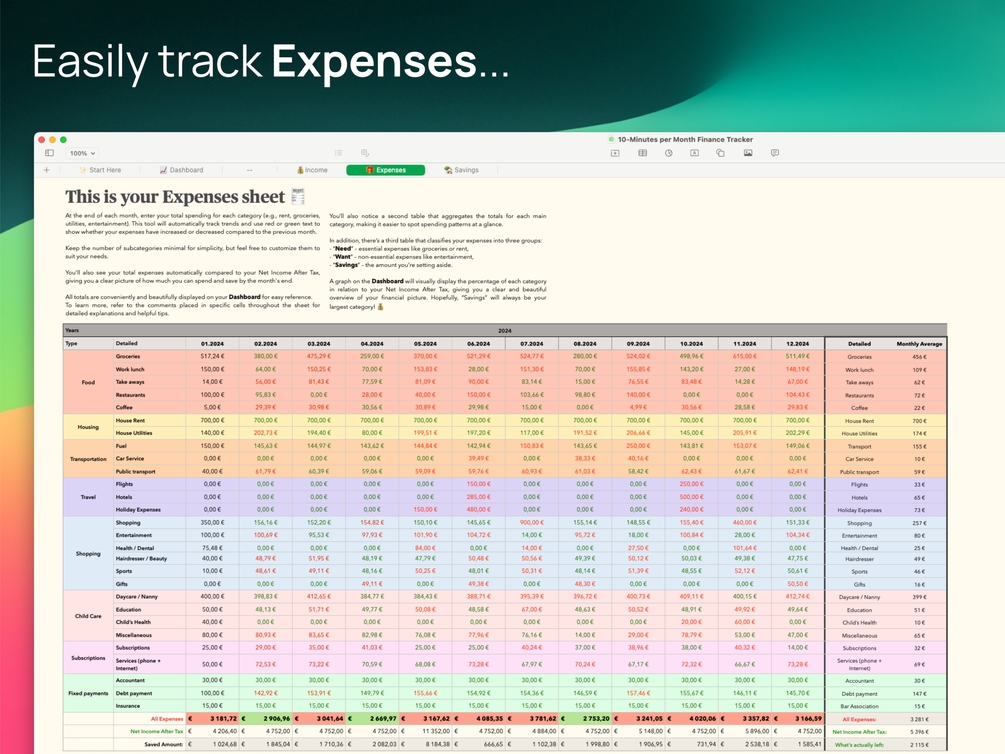
Task: Click the Table toolbar icon
Action: 642,153
